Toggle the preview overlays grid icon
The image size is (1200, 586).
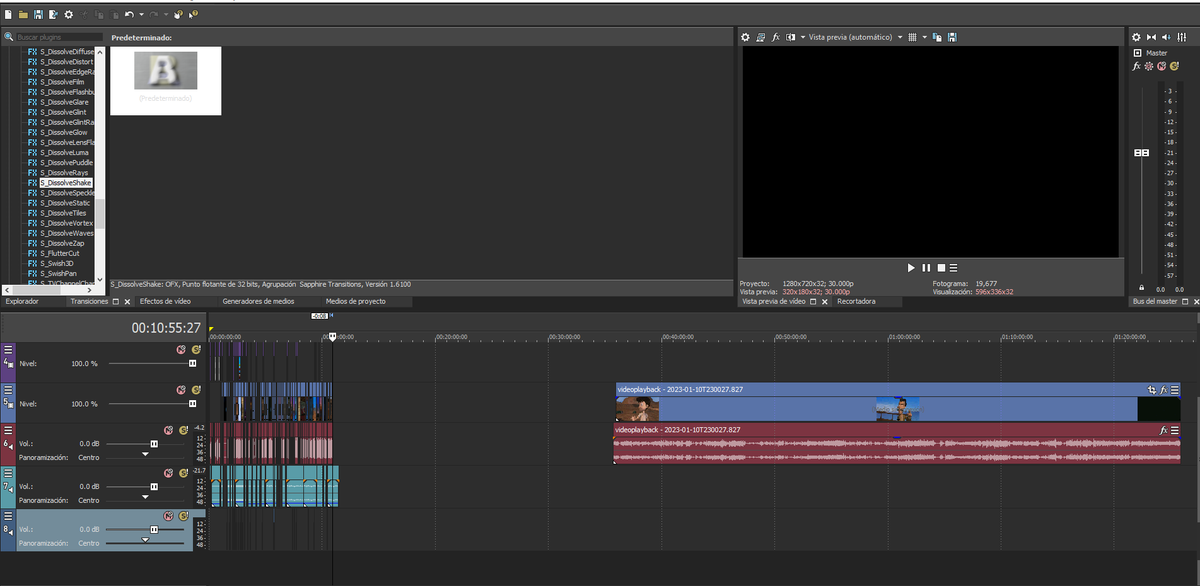(x=912, y=37)
